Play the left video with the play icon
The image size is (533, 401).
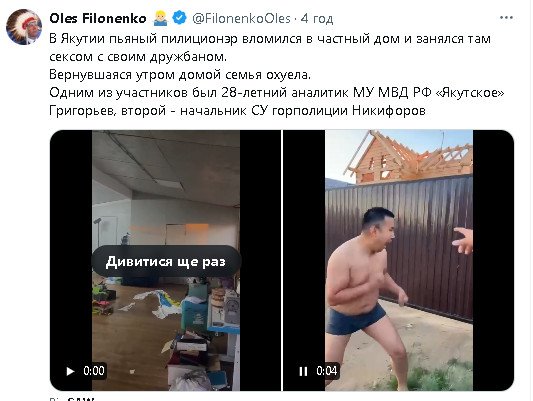(70, 371)
